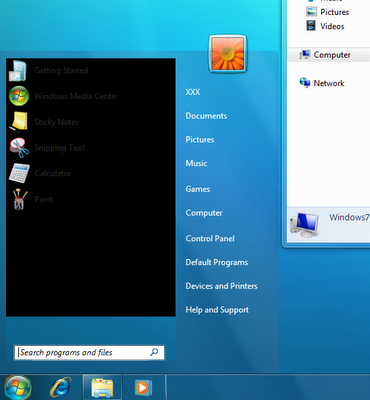Viewport: 370px width, 400px height.
Task: Open Windows Explorer folder taskbar icon
Action: click(102, 388)
